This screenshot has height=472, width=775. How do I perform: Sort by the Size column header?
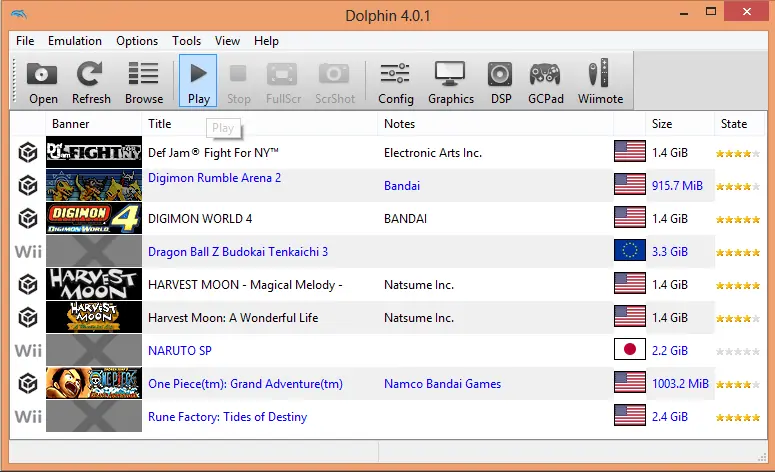tap(680, 124)
